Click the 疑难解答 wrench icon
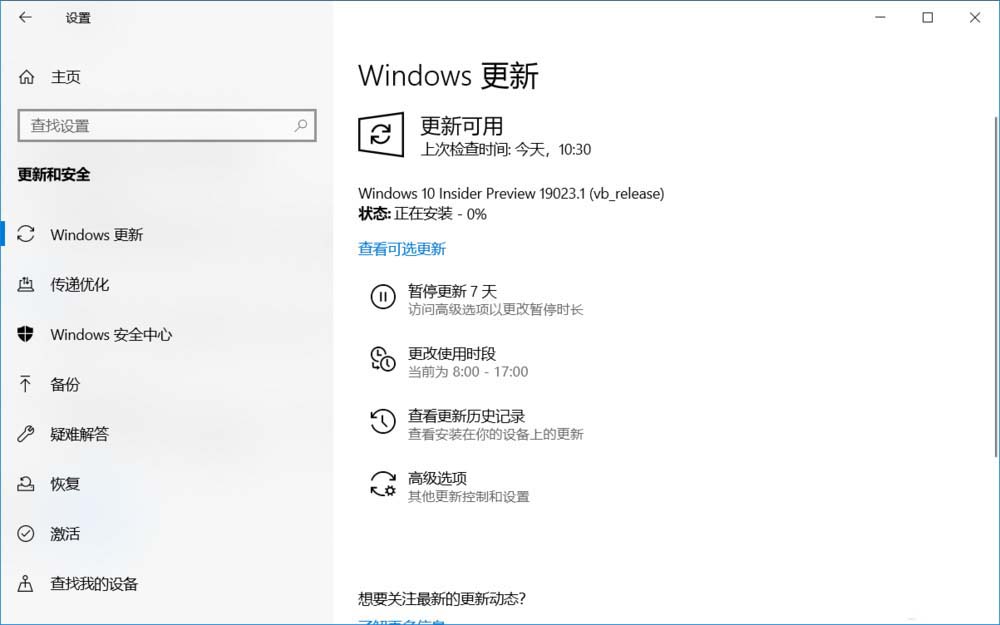 [26, 434]
